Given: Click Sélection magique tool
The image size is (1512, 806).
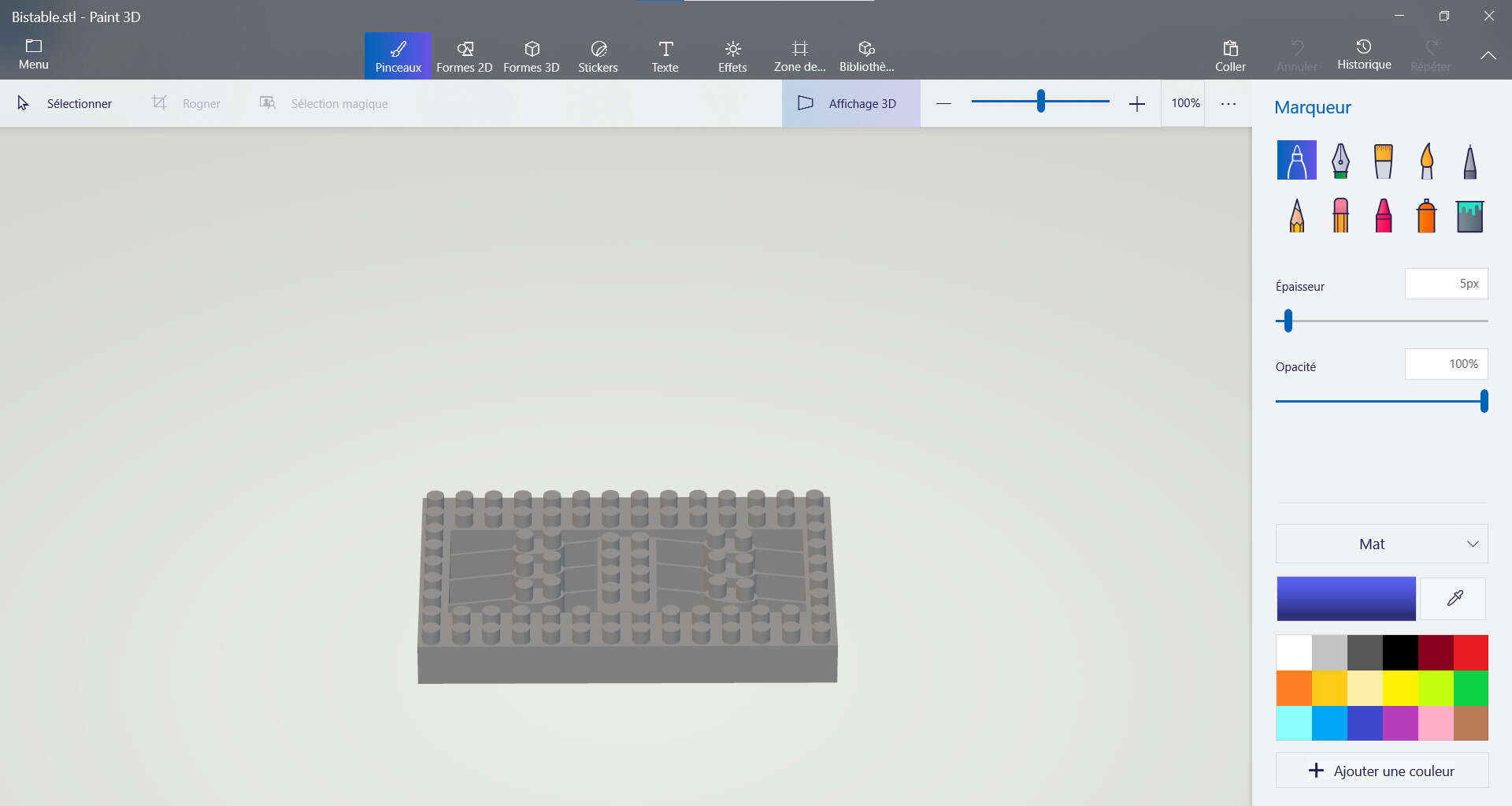Looking at the screenshot, I should pyautogui.click(x=324, y=103).
